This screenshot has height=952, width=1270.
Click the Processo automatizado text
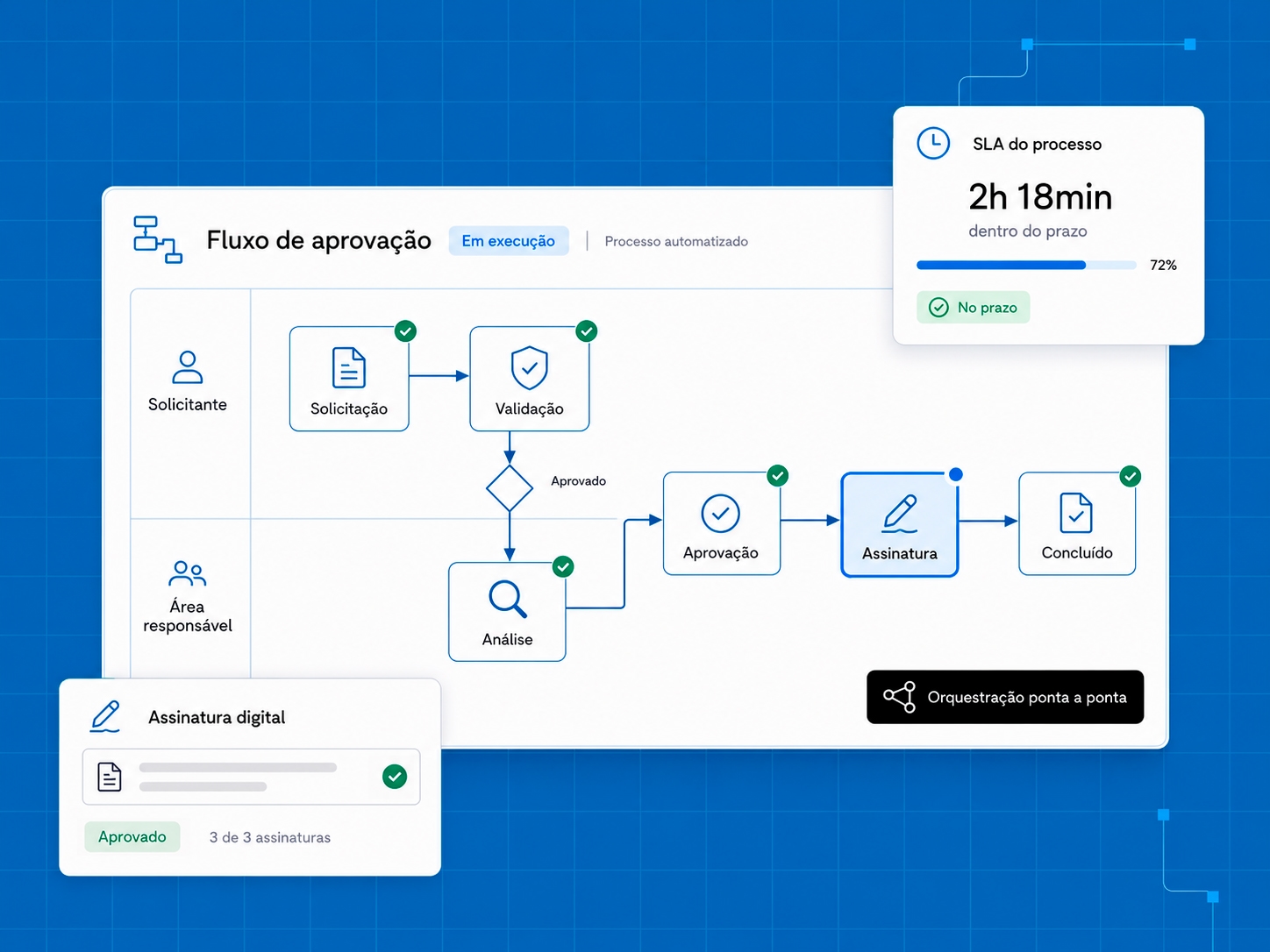676,241
